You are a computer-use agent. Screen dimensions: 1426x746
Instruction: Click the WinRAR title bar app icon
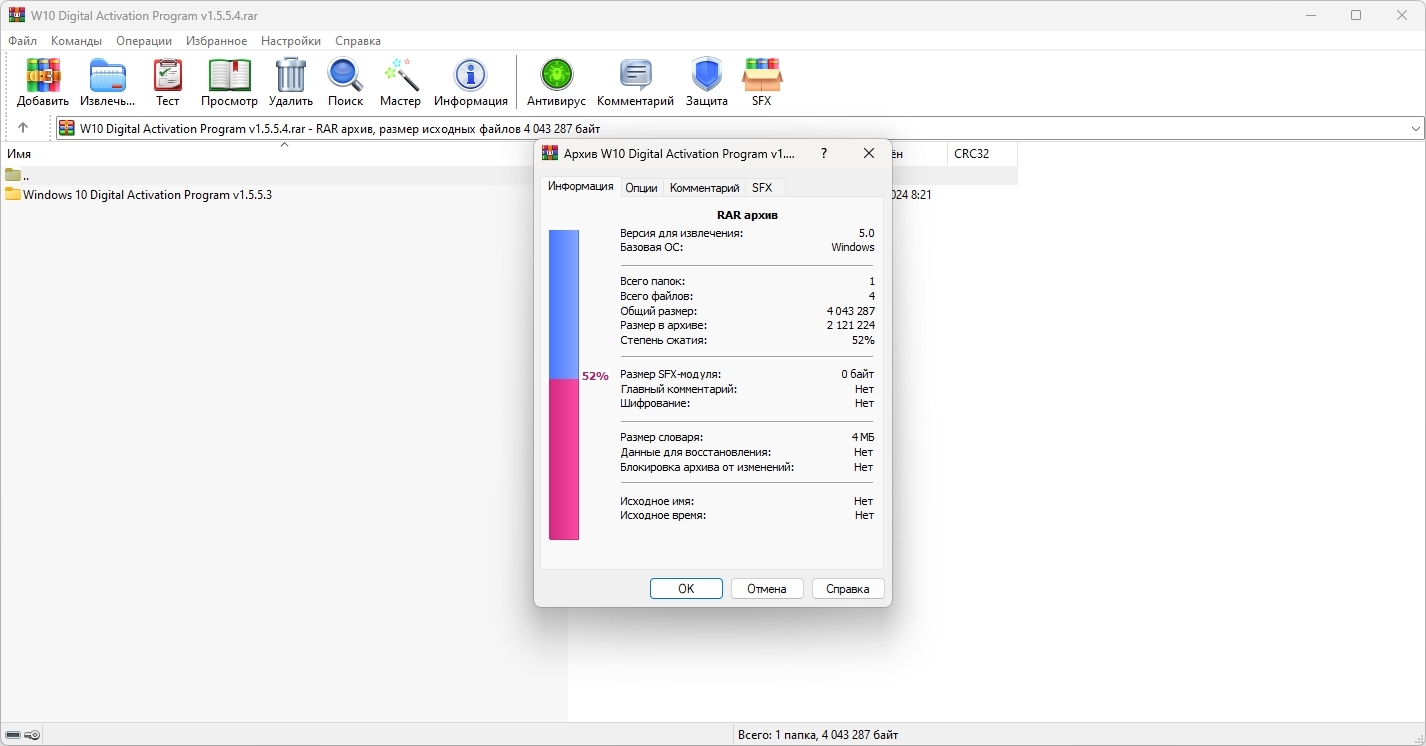tap(16, 15)
